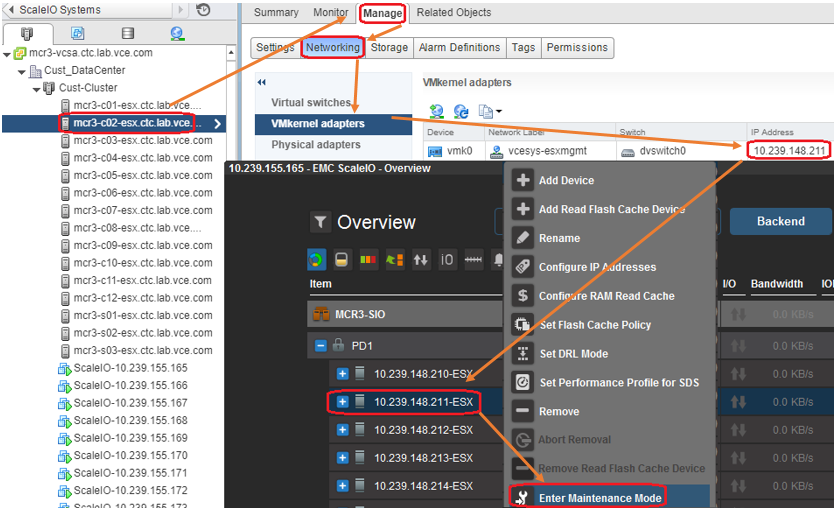
Task: Select the Permissions sub-tab
Action: pos(577,47)
